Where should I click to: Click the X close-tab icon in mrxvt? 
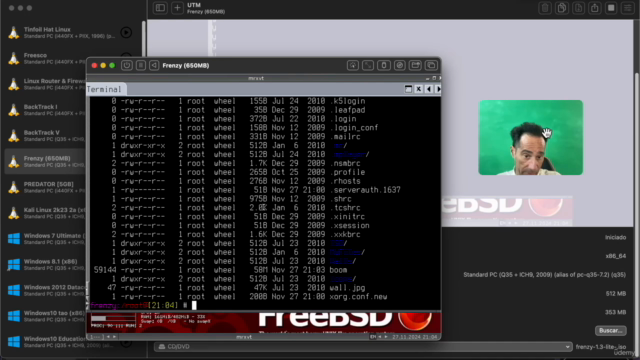pos(418,89)
